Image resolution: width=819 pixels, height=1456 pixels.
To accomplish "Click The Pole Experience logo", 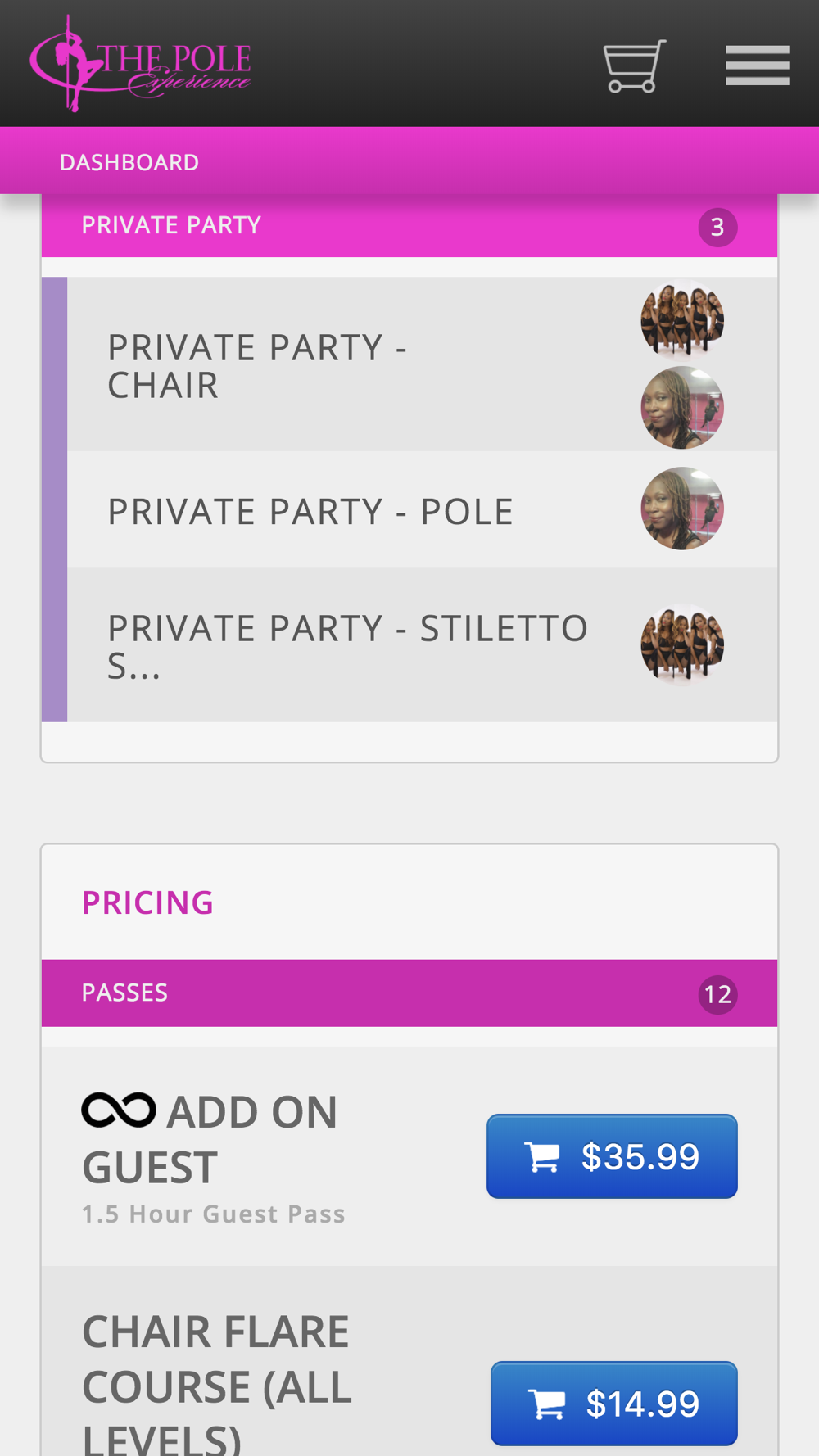I will 141,64.
